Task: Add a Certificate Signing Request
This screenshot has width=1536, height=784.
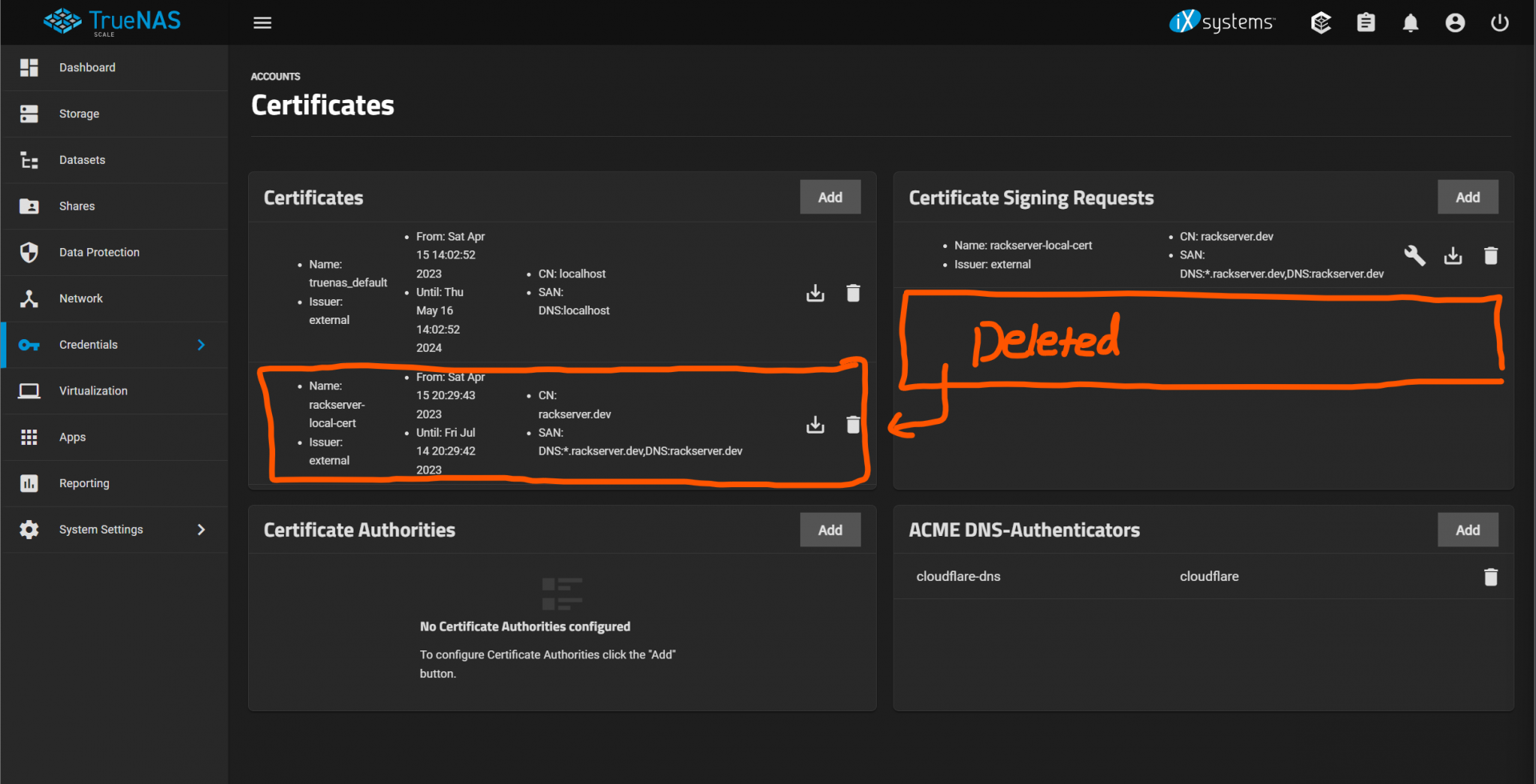Action: coord(1467,197)
